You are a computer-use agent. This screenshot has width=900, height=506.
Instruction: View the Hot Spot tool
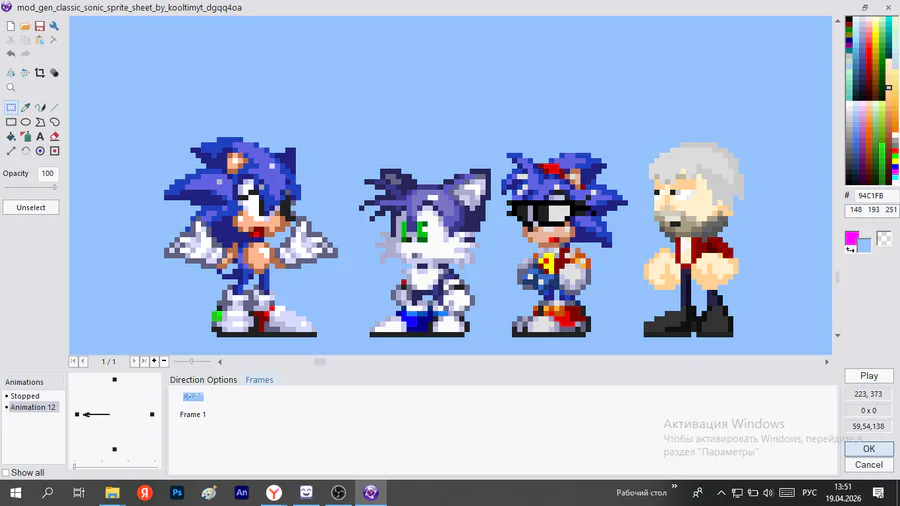[x=40, y=151]
